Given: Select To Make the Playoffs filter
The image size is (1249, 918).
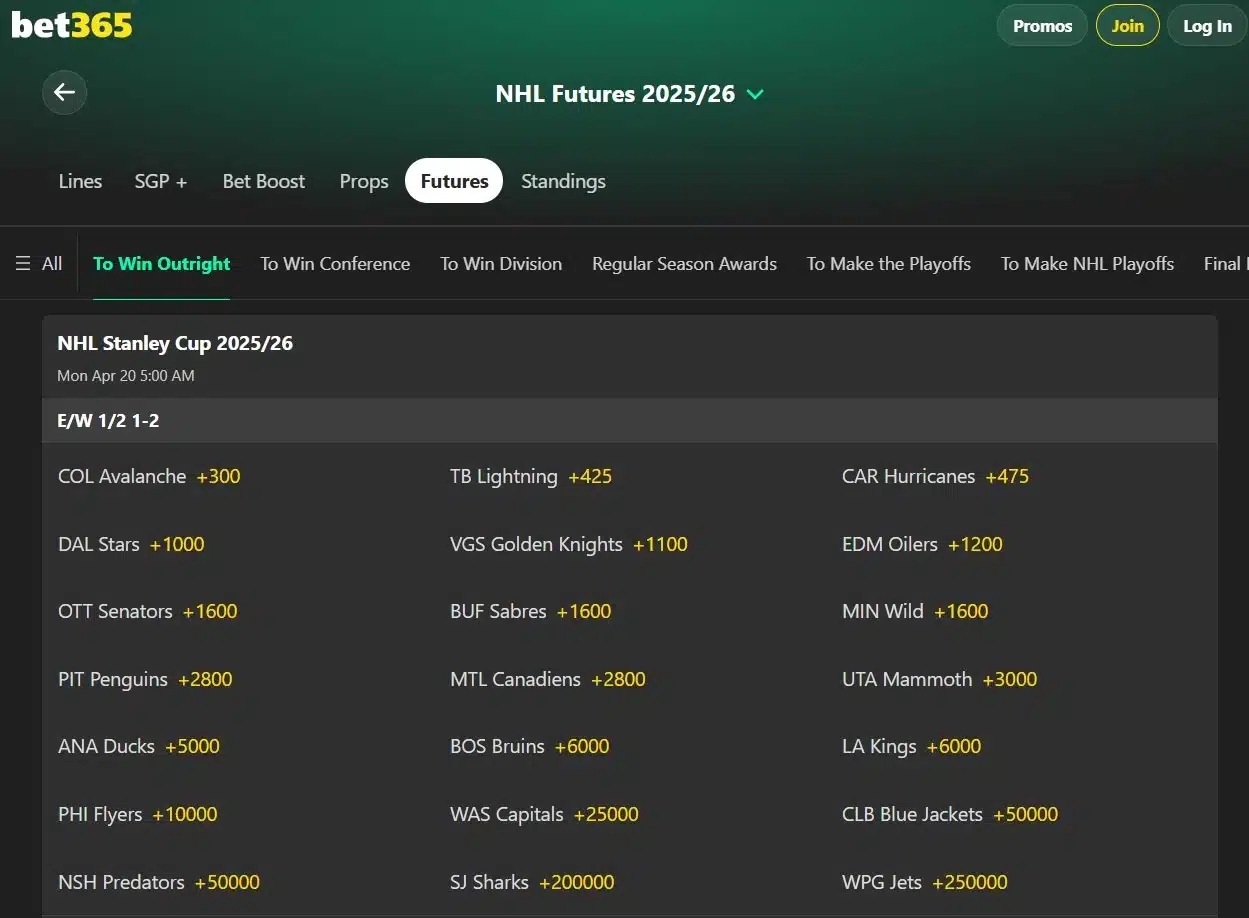Looking at the screenshot, I should 888,263.
